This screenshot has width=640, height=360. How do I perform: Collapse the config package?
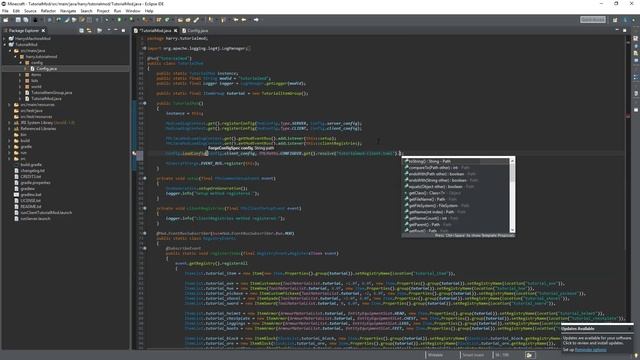tap(21, 62)
